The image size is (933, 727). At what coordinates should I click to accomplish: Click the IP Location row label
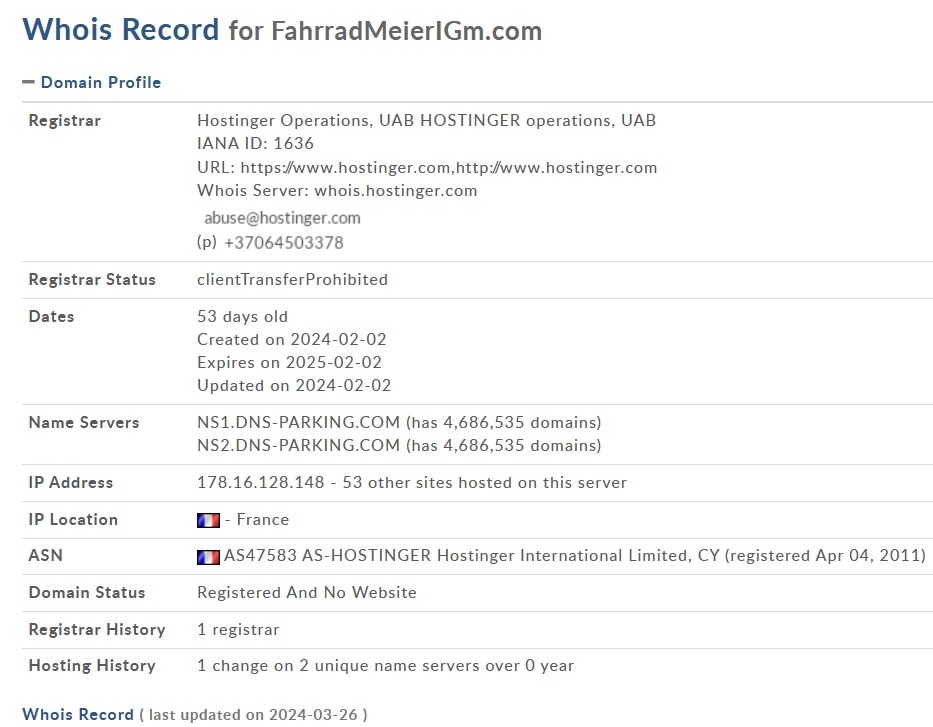(73, 519)
